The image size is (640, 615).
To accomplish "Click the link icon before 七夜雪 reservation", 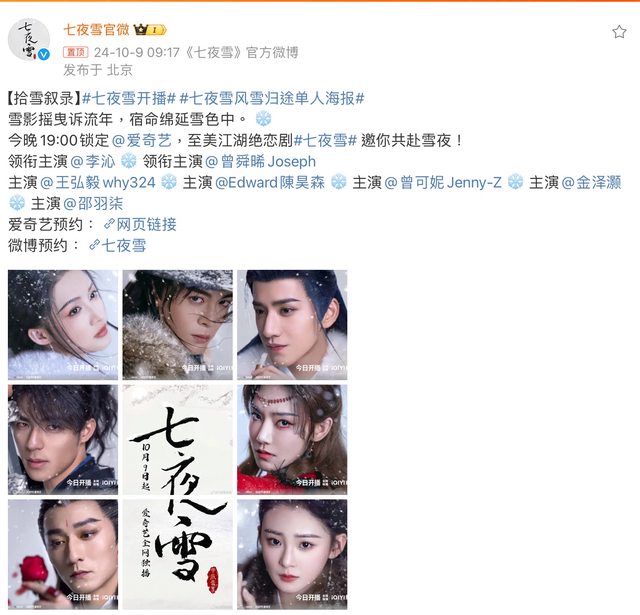I will click(94, 245).
